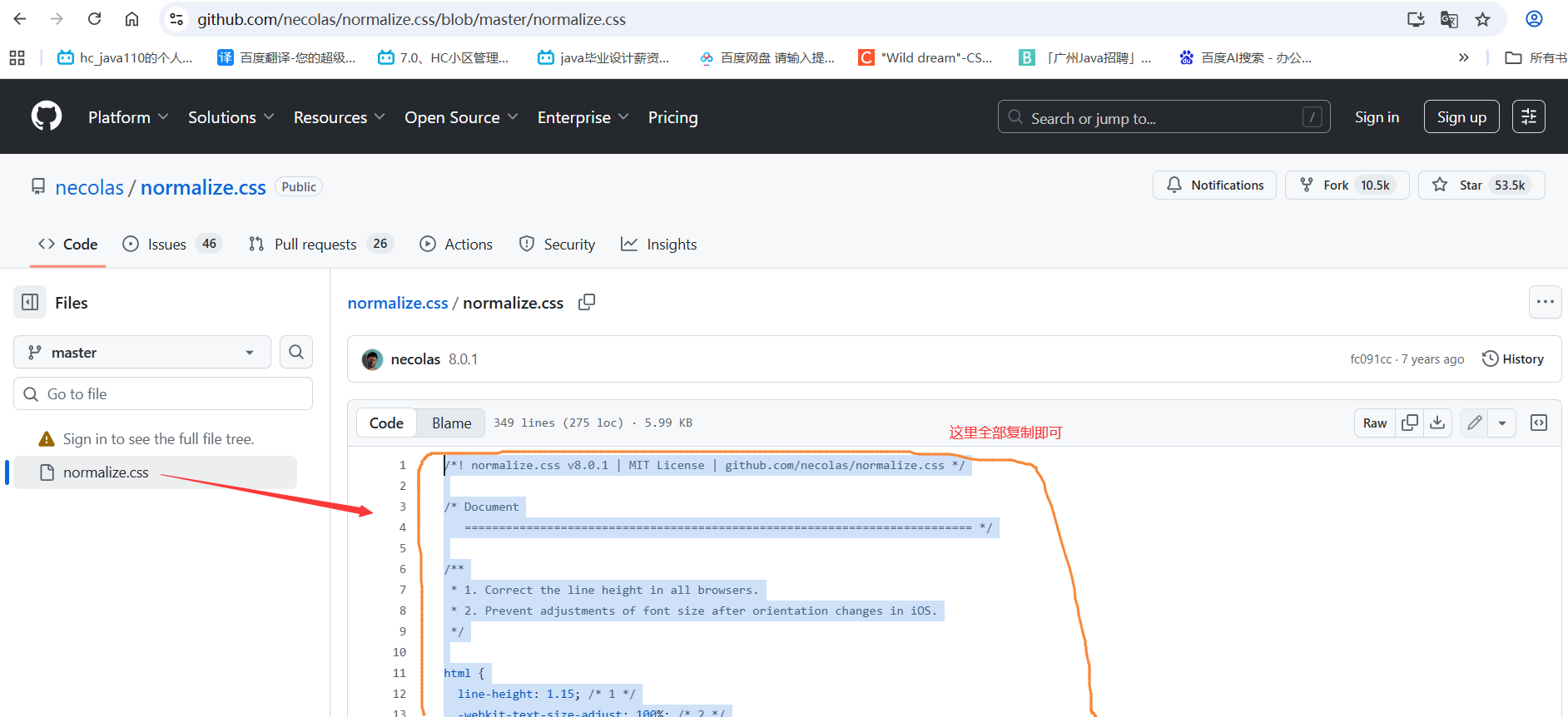Image resolution: width=1568 pixels, height=717 pixels.
Task: Click the GitHub logo icon
Action: click(47, 116)
